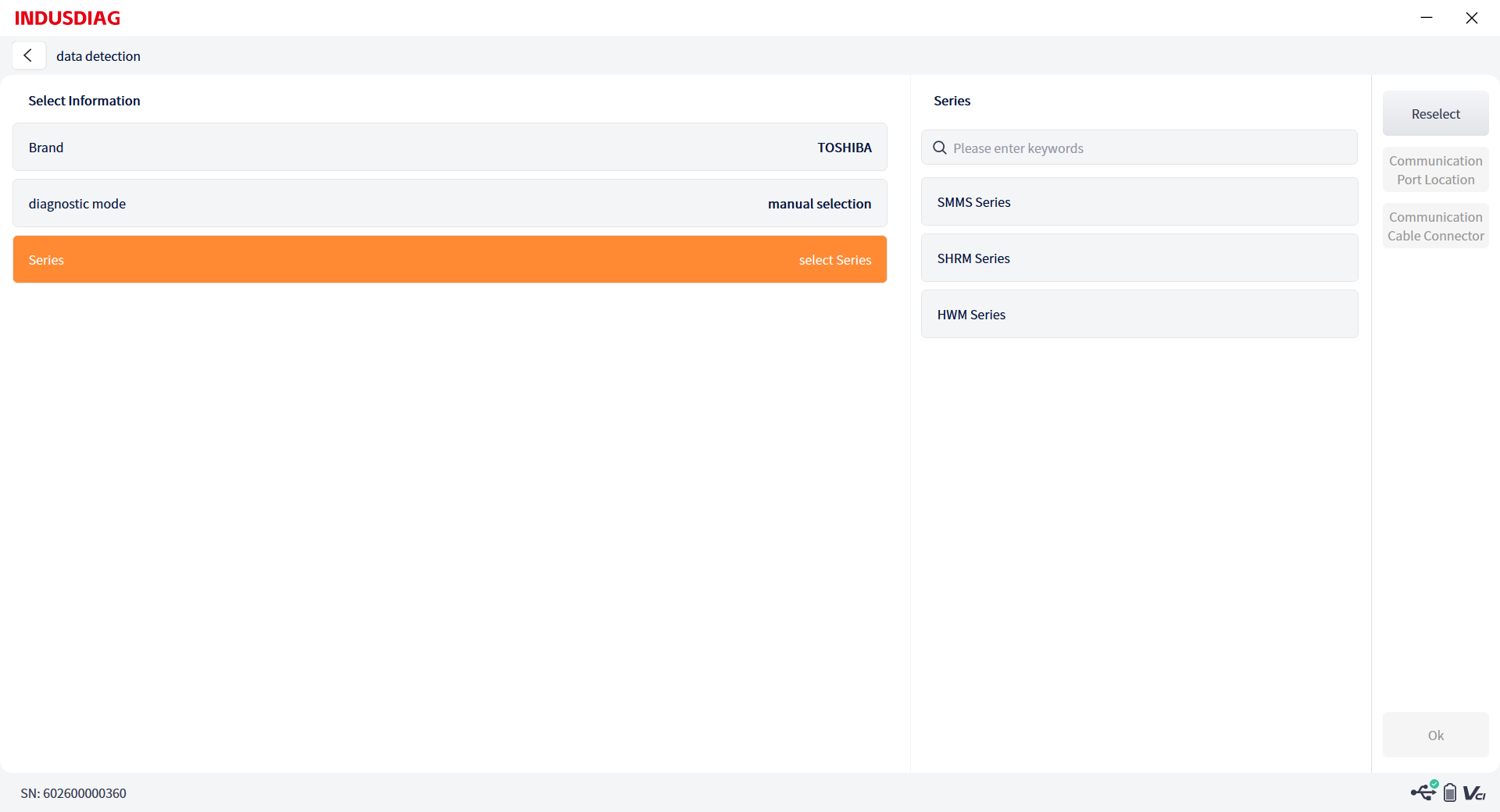Image resolution: width=1500 pixels, height=812 pixels.
Task: Click the battery status icon
Action: pos(1450,792)
